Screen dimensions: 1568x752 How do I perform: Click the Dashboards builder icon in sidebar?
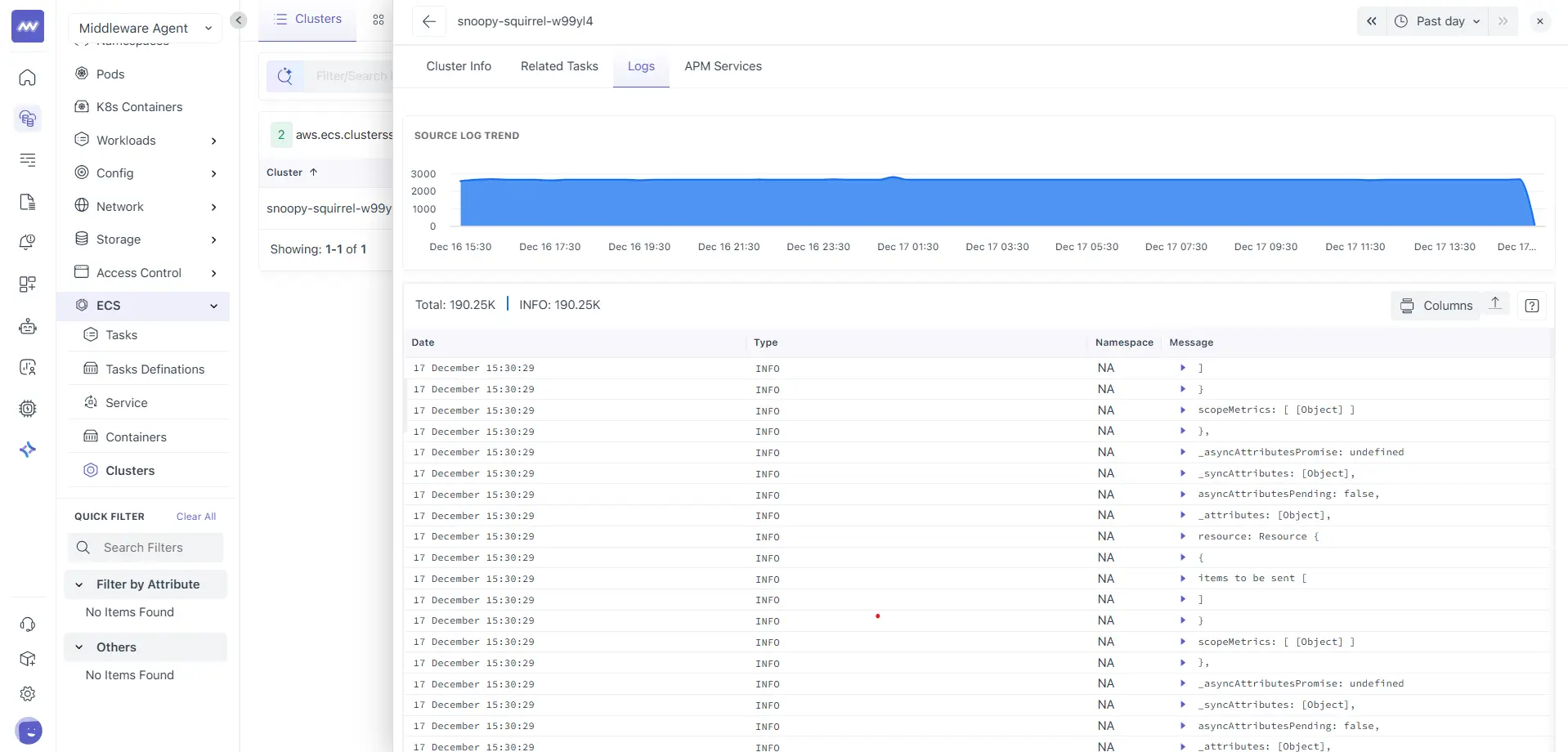click(x=28, y=284)
